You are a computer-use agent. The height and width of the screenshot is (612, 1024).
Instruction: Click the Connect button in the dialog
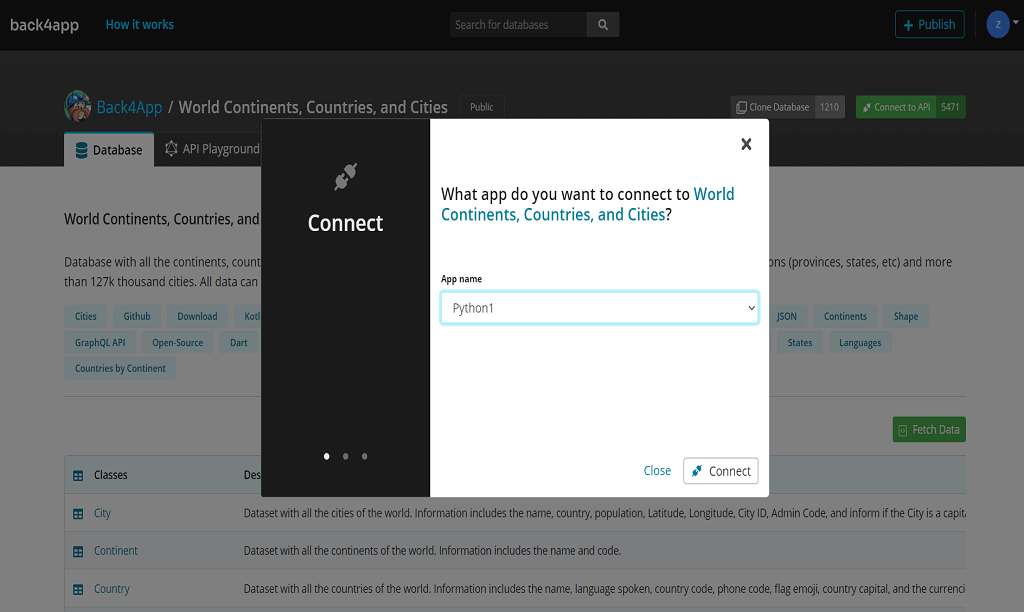(720, 471)
